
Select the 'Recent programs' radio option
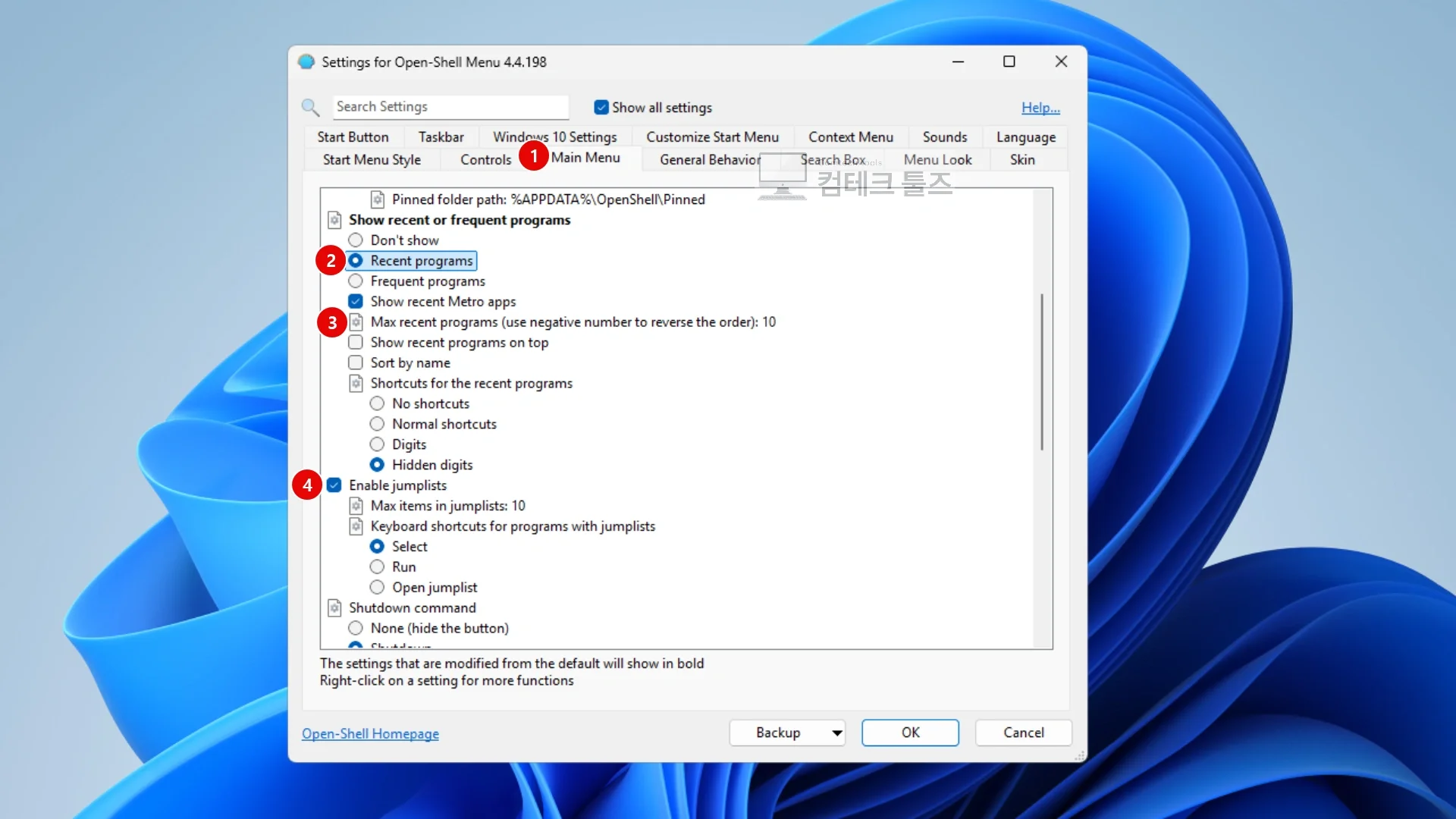[356, 261]
